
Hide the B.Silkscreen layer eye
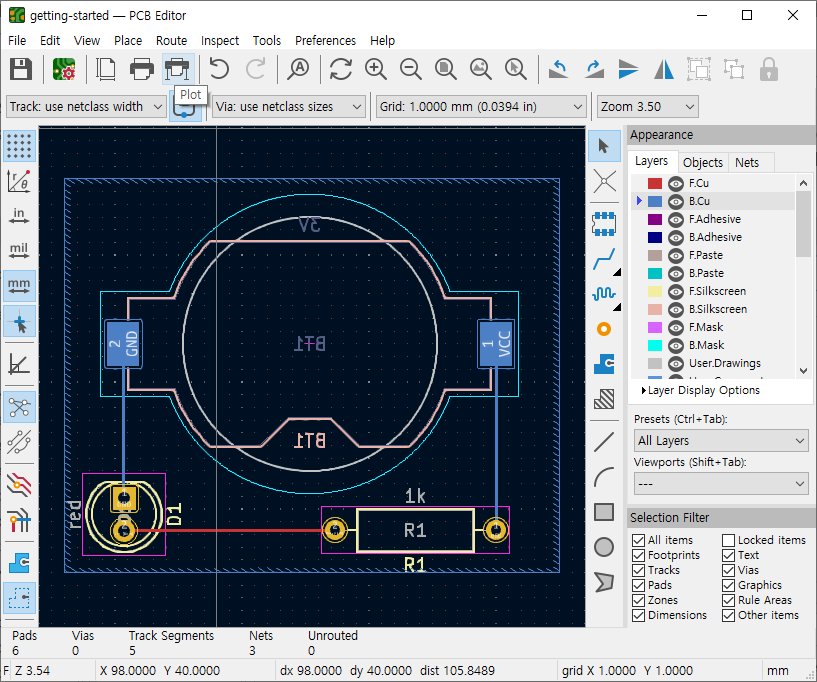pyautogui.click(x=676, y=309)
